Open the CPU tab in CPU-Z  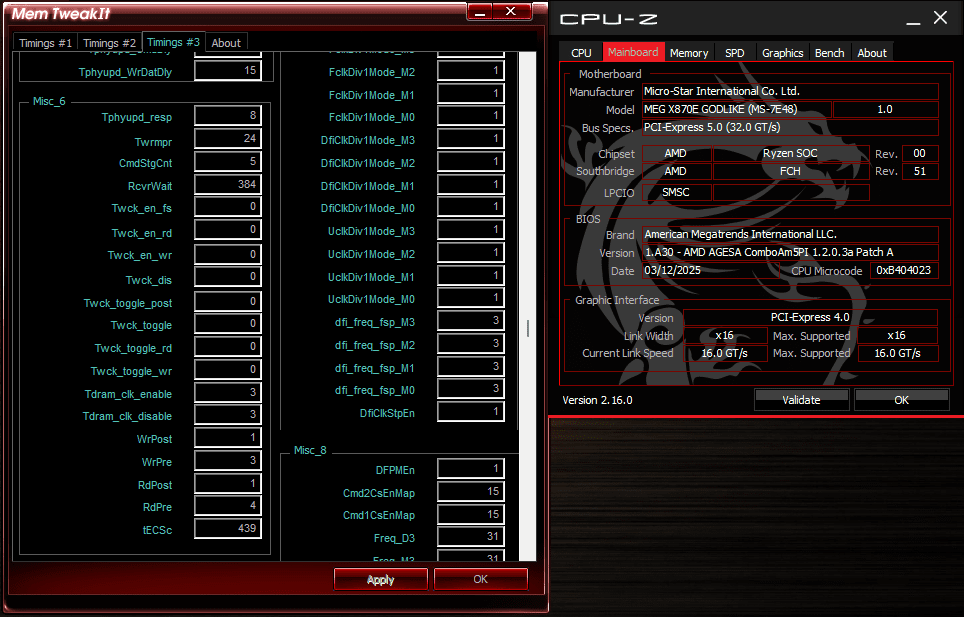pyautogui.click(x=581, y=53)
